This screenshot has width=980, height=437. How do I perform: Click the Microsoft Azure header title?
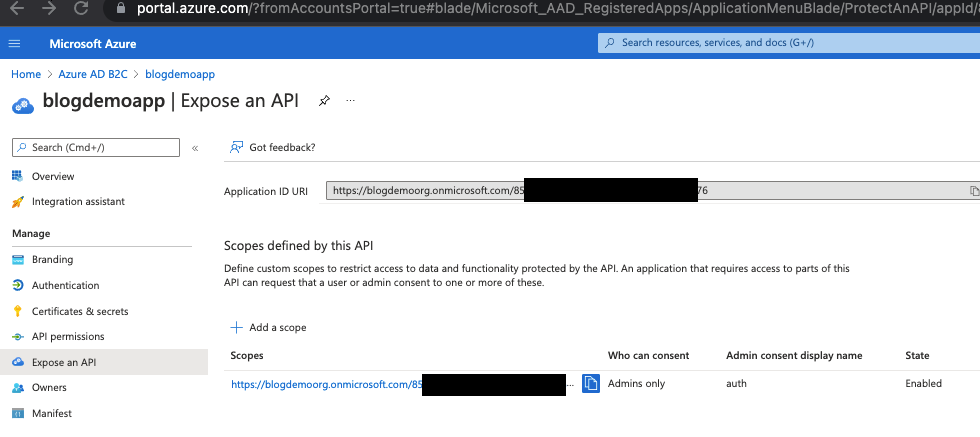[x=92, y=44]
